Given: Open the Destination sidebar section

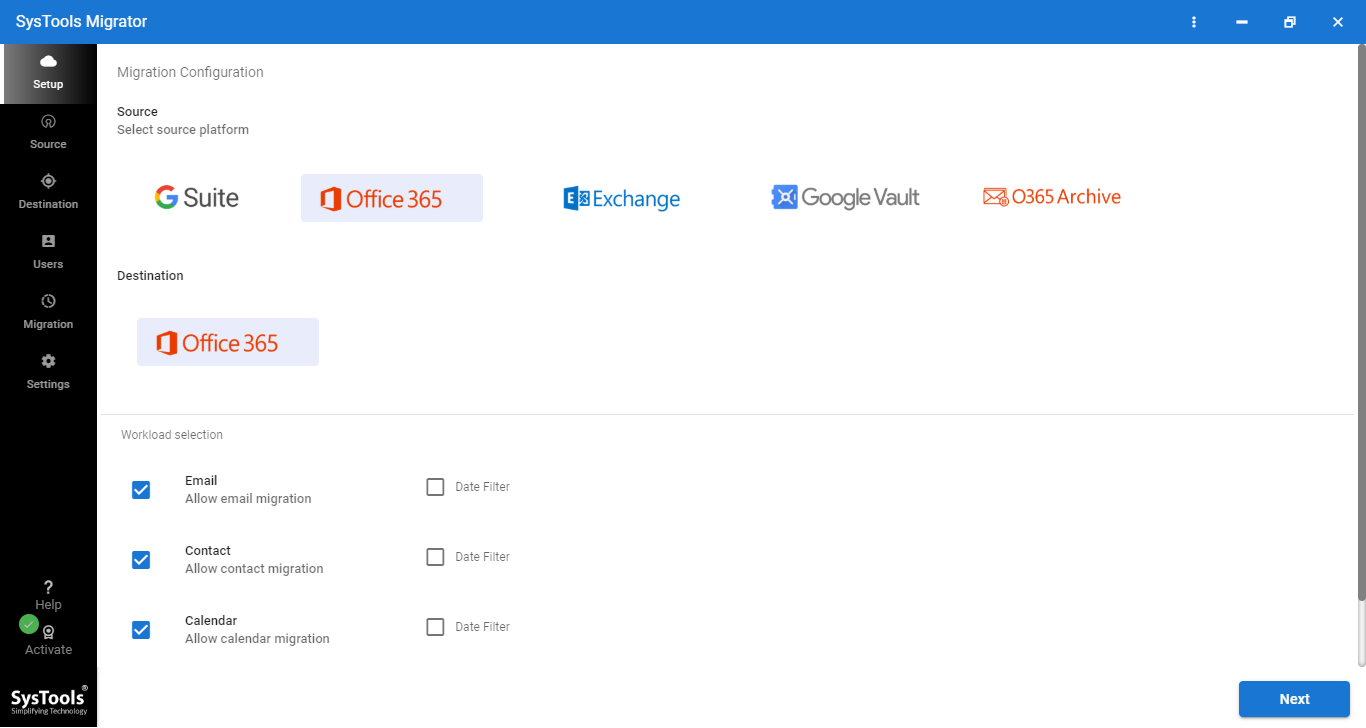Looking at the screenshot, I should point(48,192).
